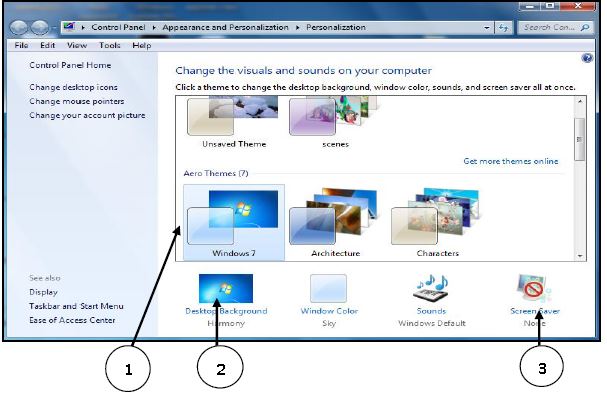Click Get more themes online
The image size is (607, 395).
(x=511, y=161)
